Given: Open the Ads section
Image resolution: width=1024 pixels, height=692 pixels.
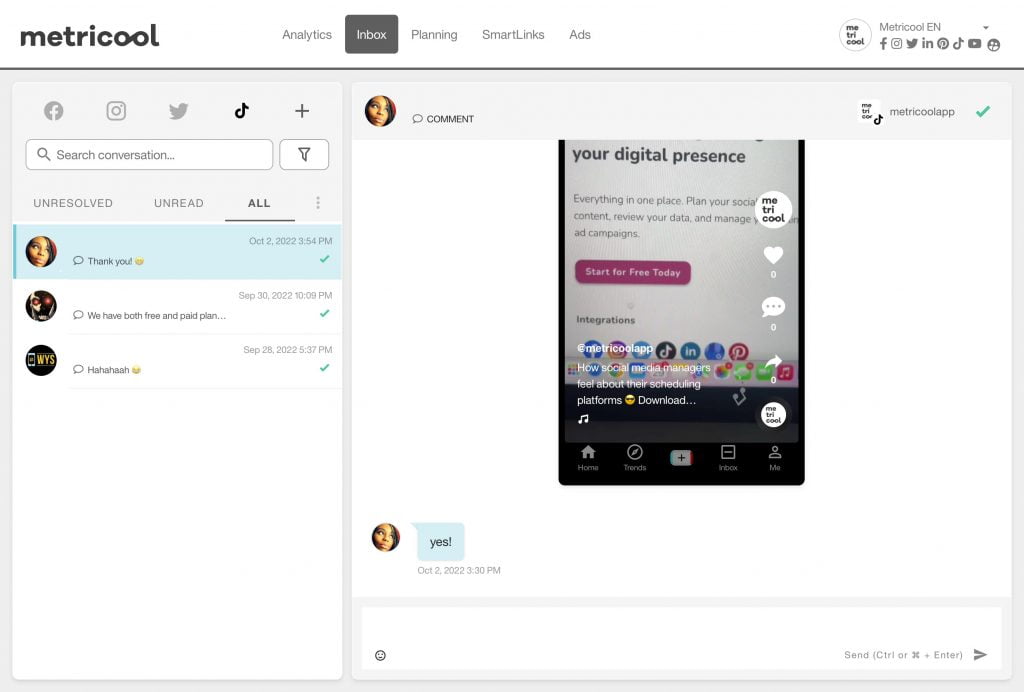Looking at the screenshot, I should (580, 35).
